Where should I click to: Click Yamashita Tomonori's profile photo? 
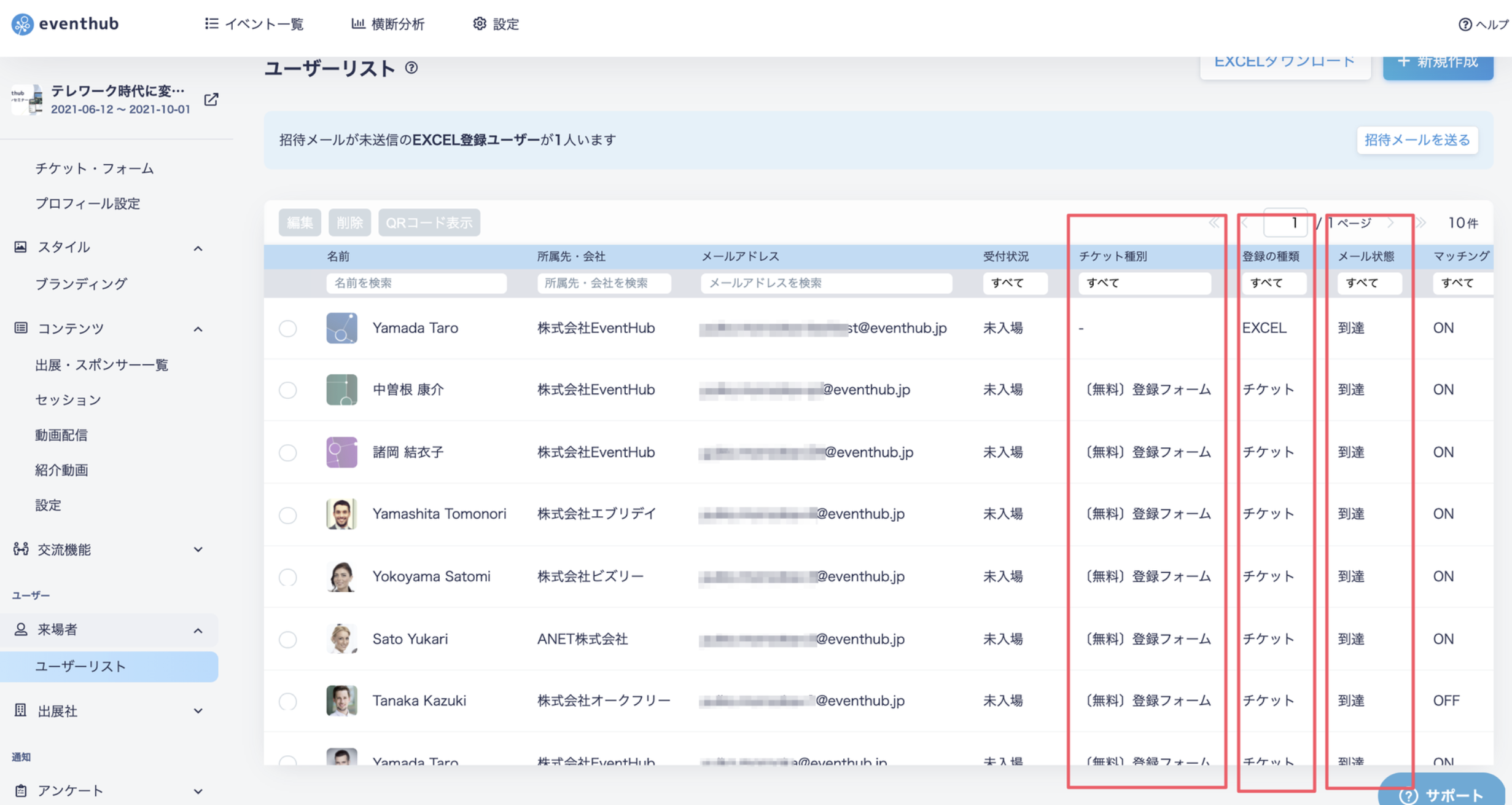click(x=341, y=514)
